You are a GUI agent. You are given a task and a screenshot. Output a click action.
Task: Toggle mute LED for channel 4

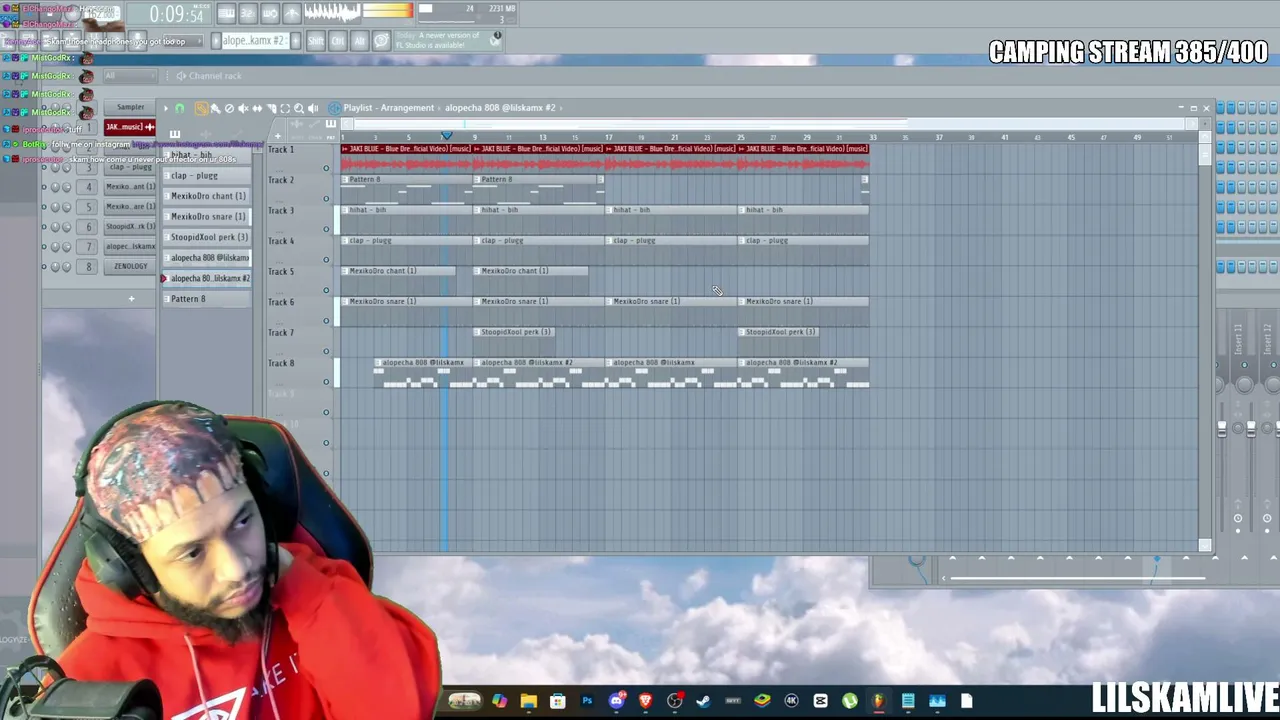pos(44,187)
